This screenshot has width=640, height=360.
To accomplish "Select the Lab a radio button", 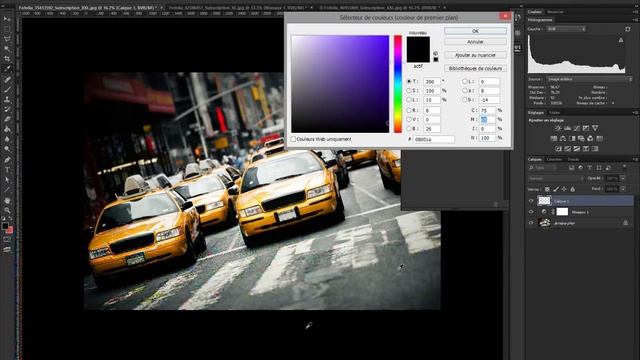I will 465,91.
